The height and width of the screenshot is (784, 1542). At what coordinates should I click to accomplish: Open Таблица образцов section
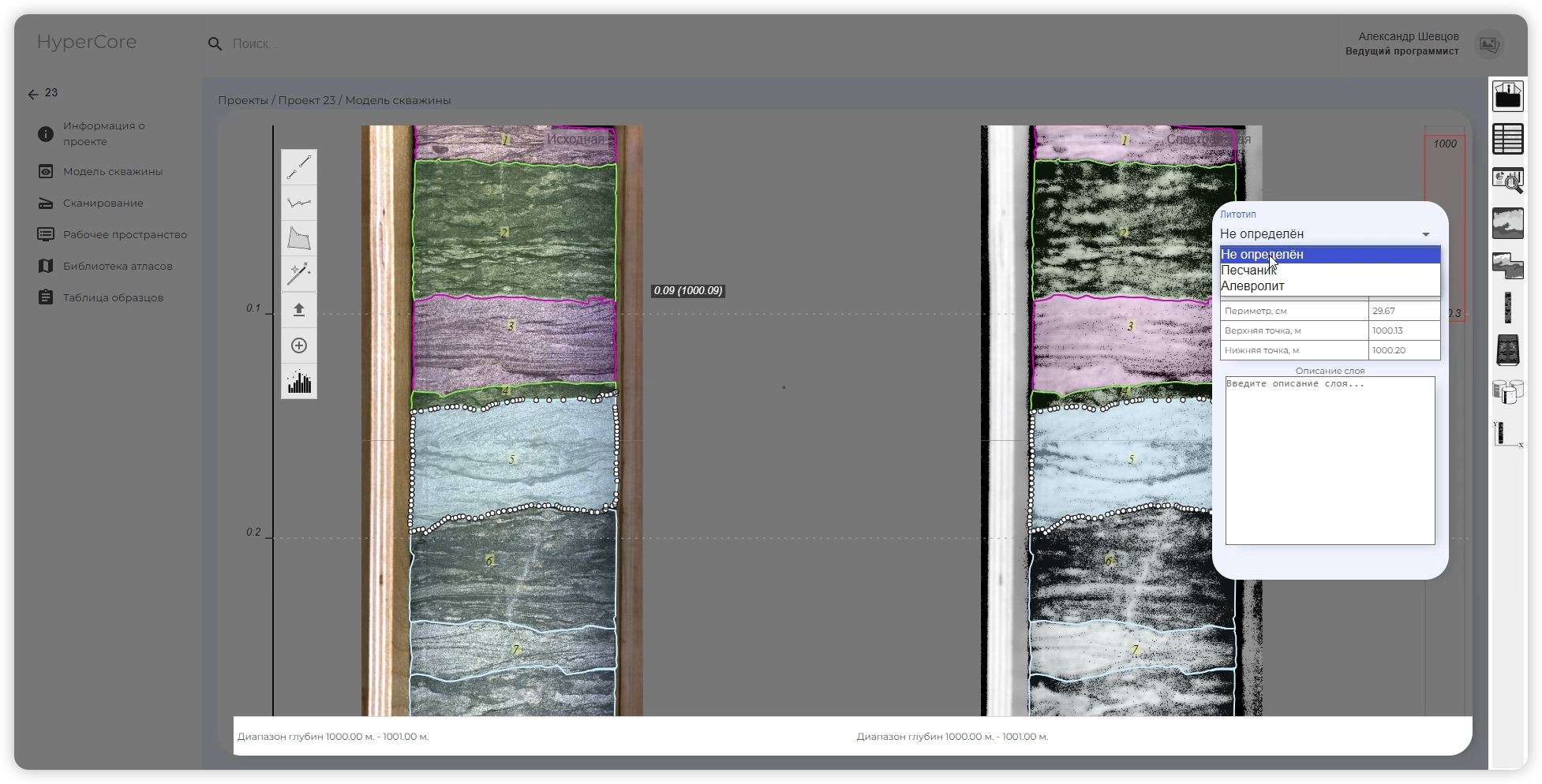coord(113,297)
